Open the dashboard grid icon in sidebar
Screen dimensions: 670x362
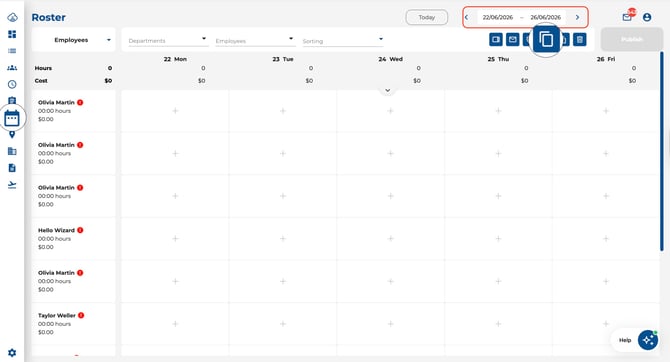tap(12, 34)
